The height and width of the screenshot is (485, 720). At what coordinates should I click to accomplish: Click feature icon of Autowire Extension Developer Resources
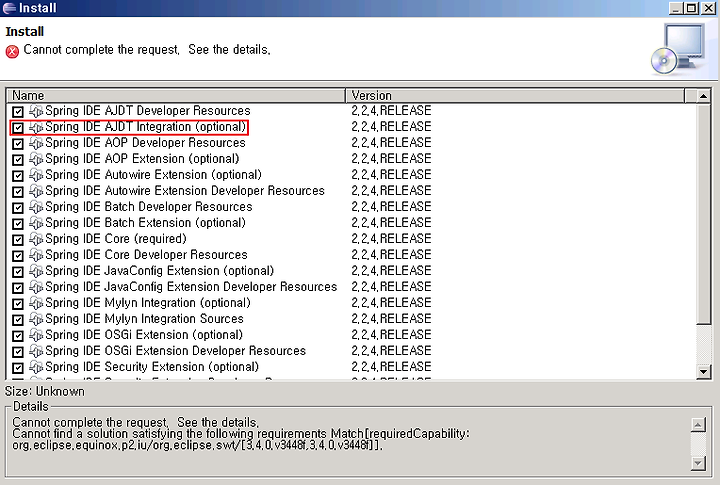[36, 191]
